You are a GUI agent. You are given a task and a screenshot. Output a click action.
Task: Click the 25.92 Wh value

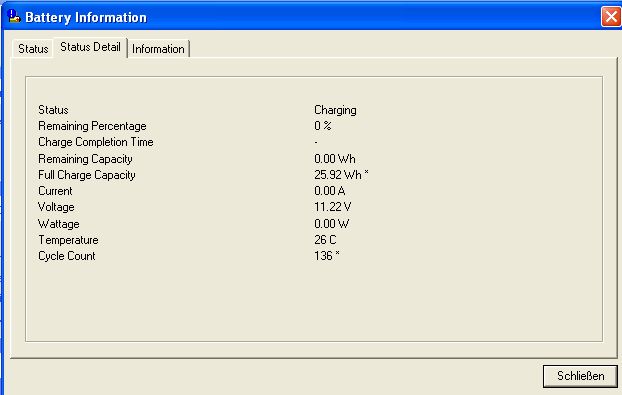click(341, 174)
